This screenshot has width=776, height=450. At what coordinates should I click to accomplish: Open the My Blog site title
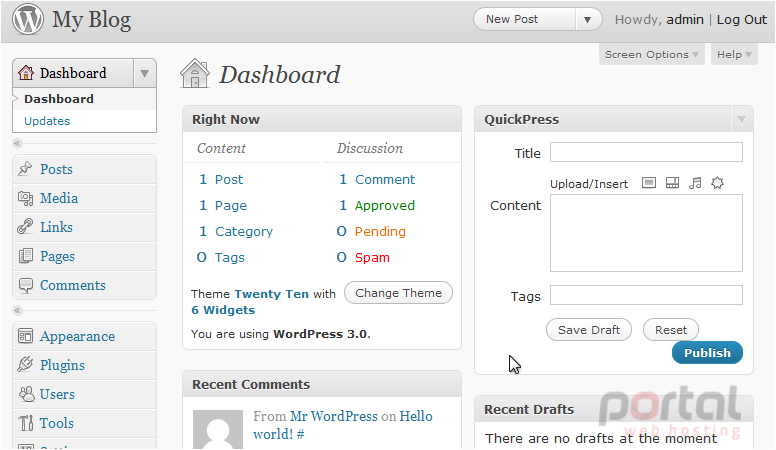(92, 20)
